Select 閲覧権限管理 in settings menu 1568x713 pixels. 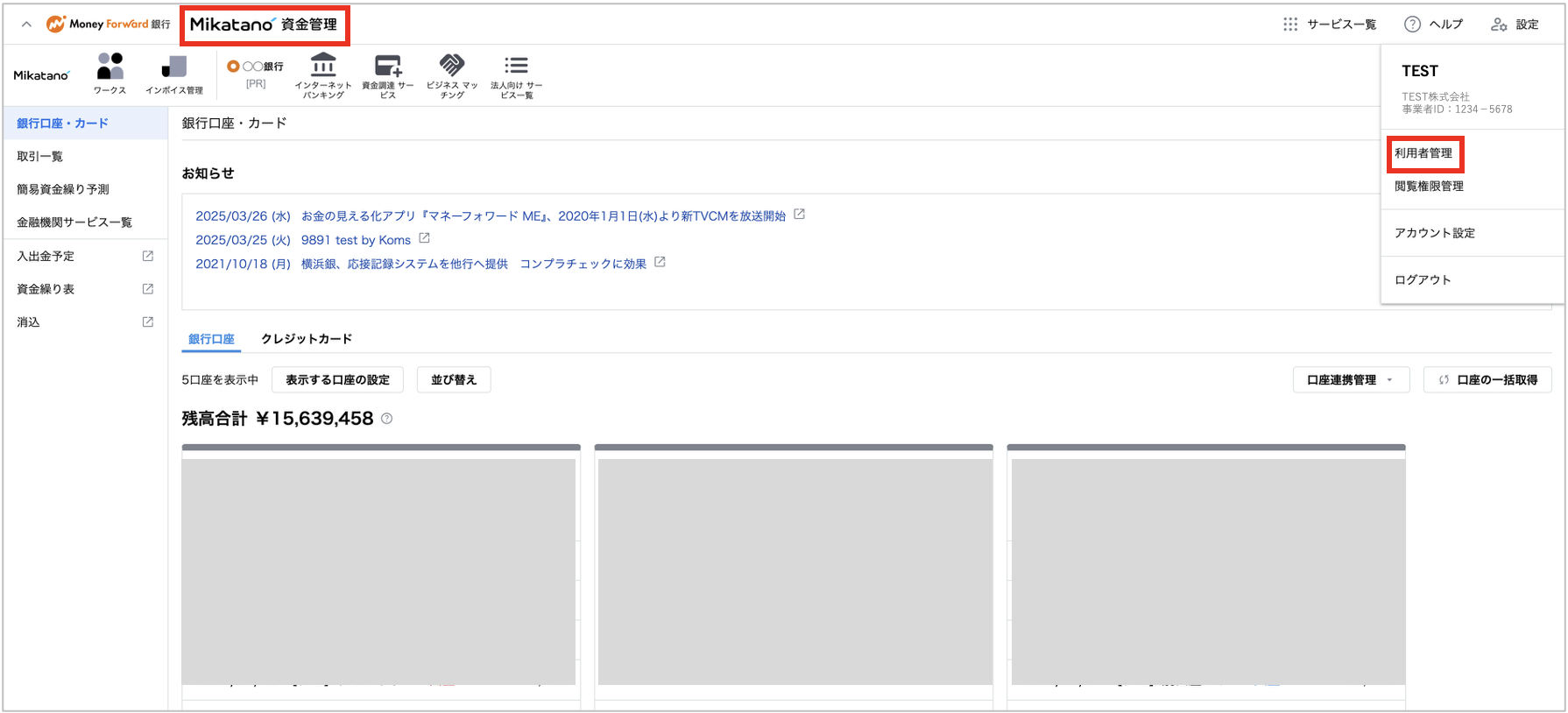tap(1429, 187)
